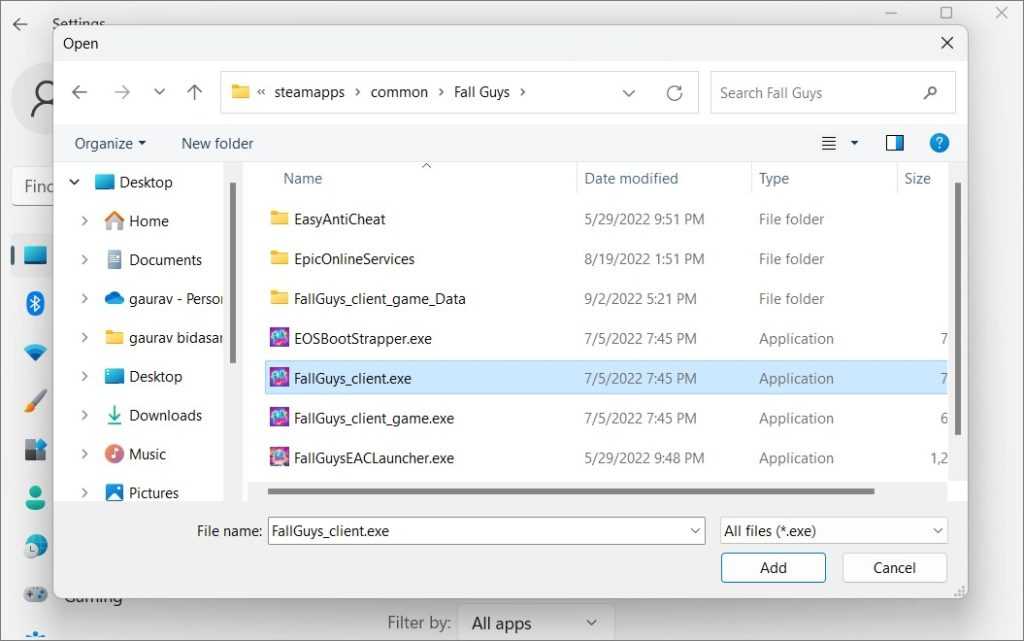Change view layout icon
This screenshot has height=641, width=1024.
pyautogui.click(x=829, y=143)
